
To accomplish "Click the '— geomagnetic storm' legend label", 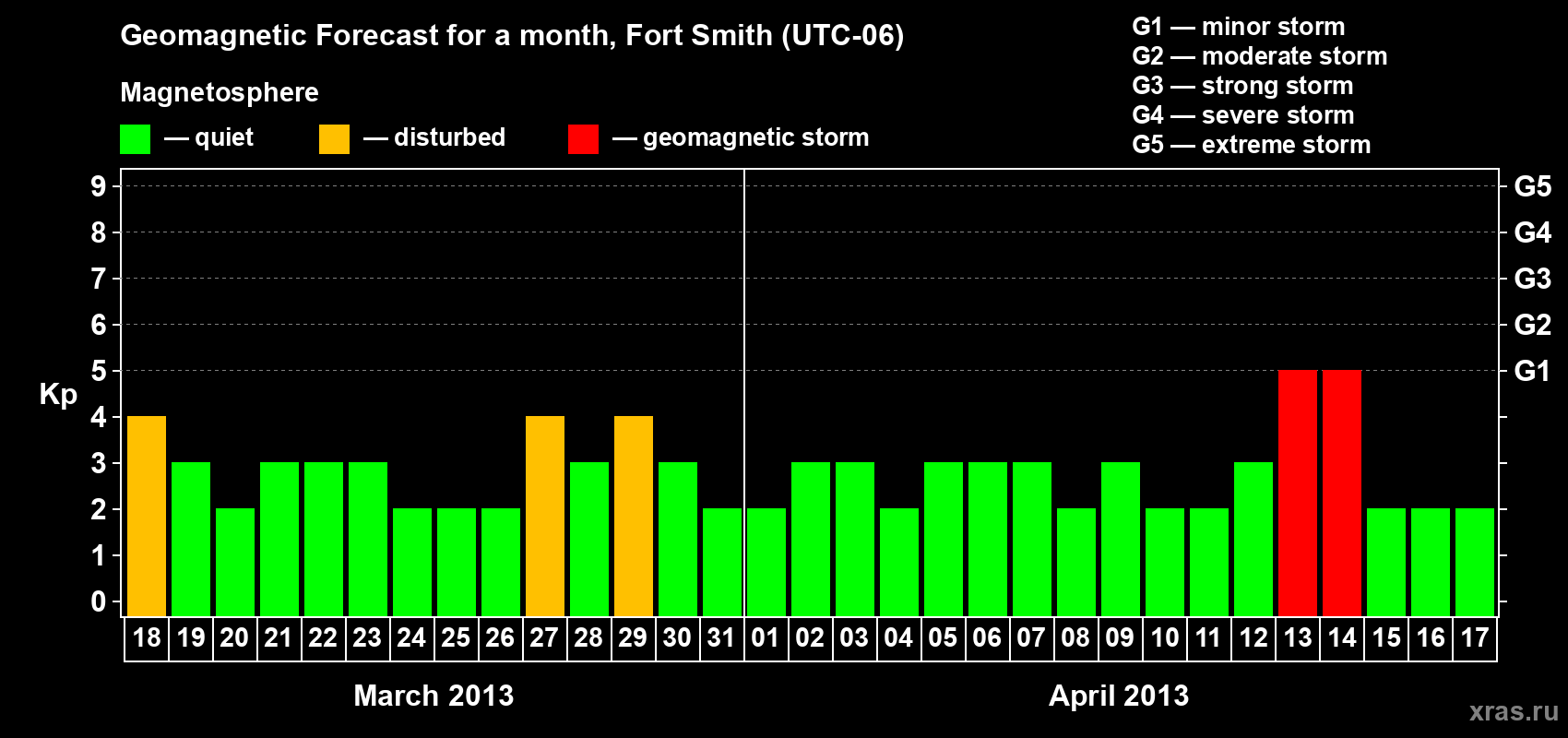I will (x=741, y=138).
